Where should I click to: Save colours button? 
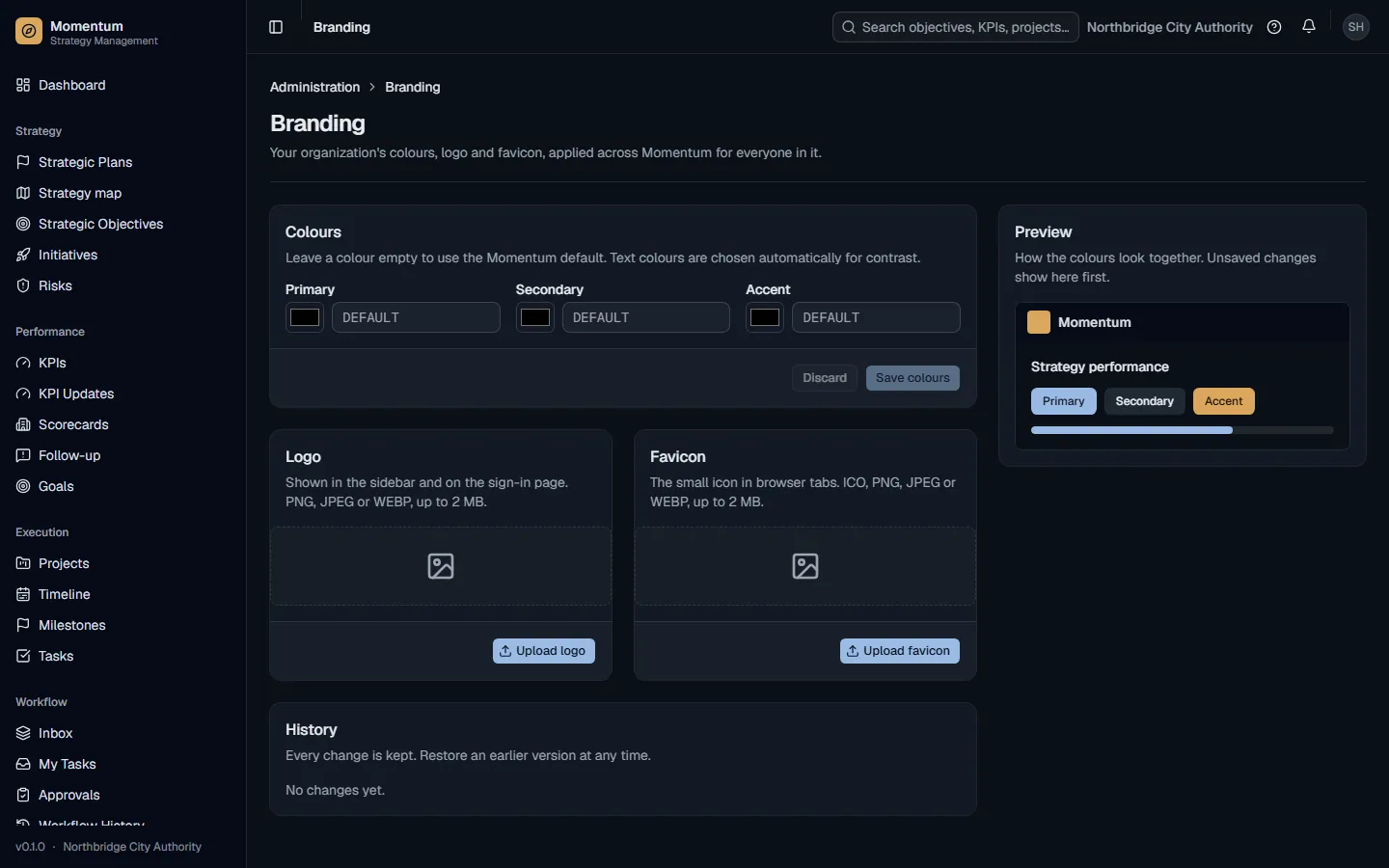[x=912, y=378]
